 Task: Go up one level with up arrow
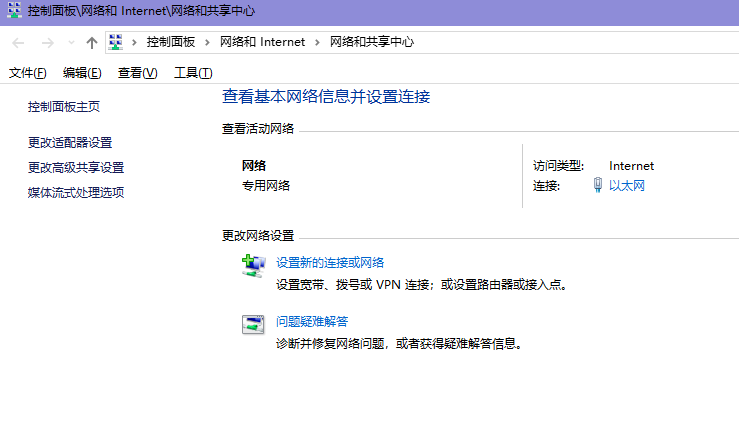[x=92, y=43]
